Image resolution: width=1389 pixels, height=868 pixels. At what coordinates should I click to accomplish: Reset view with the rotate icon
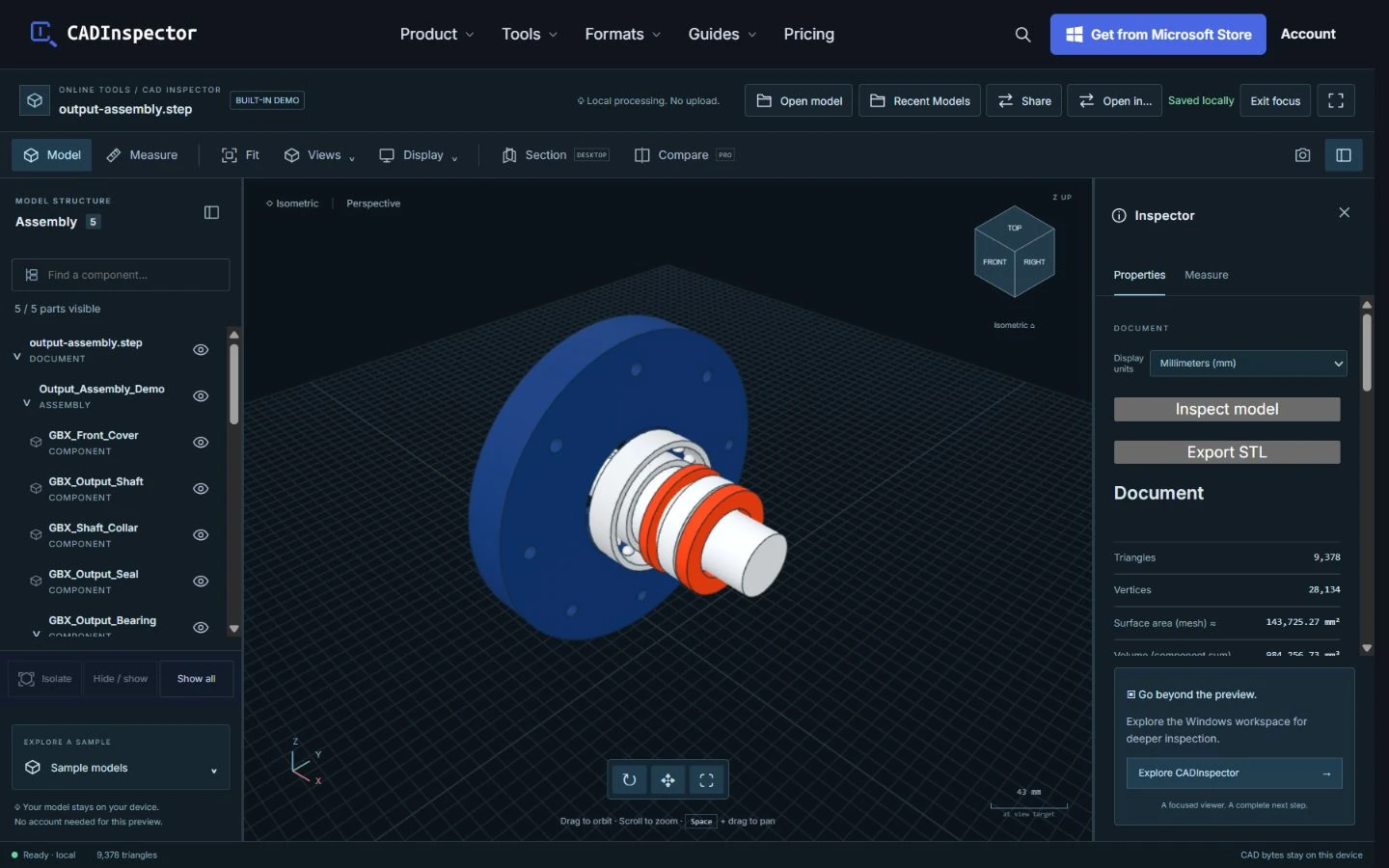coord(629,780)
